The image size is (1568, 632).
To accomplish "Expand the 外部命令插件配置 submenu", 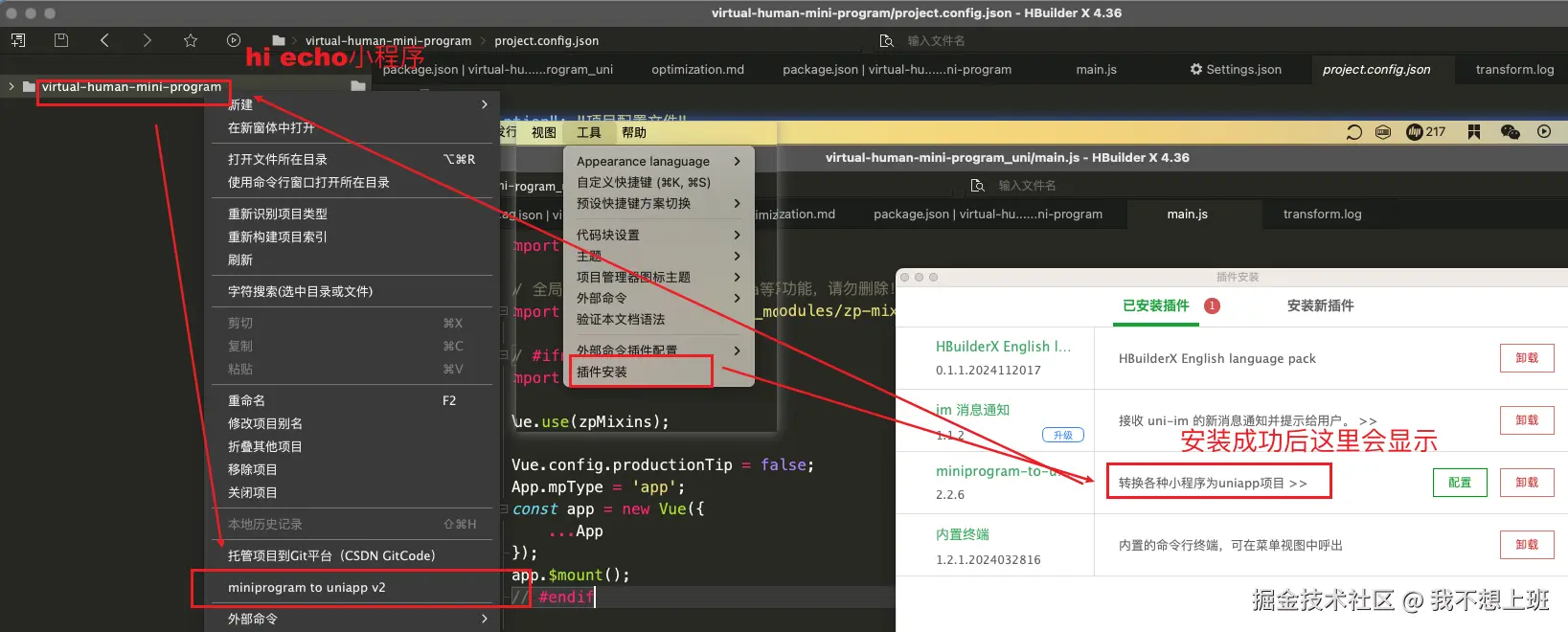I will (x=737, y=350).
